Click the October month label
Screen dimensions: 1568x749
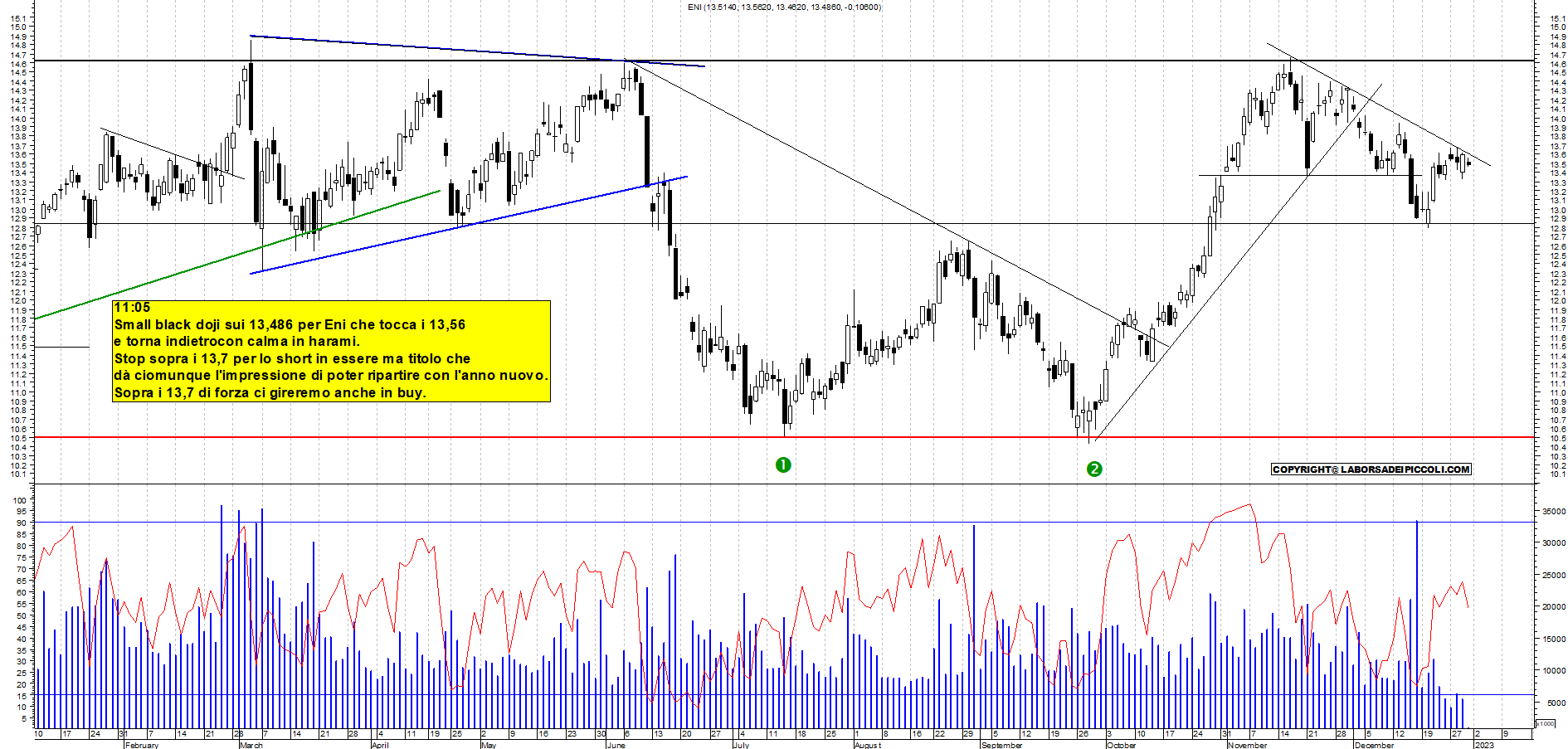[x=1121, y=745]
